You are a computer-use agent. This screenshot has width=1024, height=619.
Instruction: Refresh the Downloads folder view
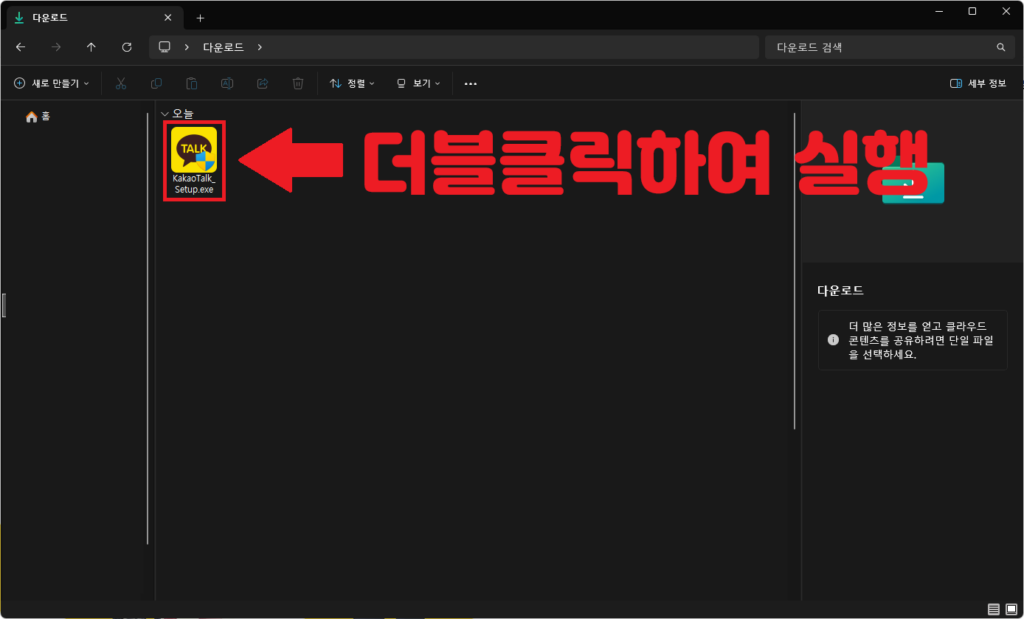pos(127,47)
